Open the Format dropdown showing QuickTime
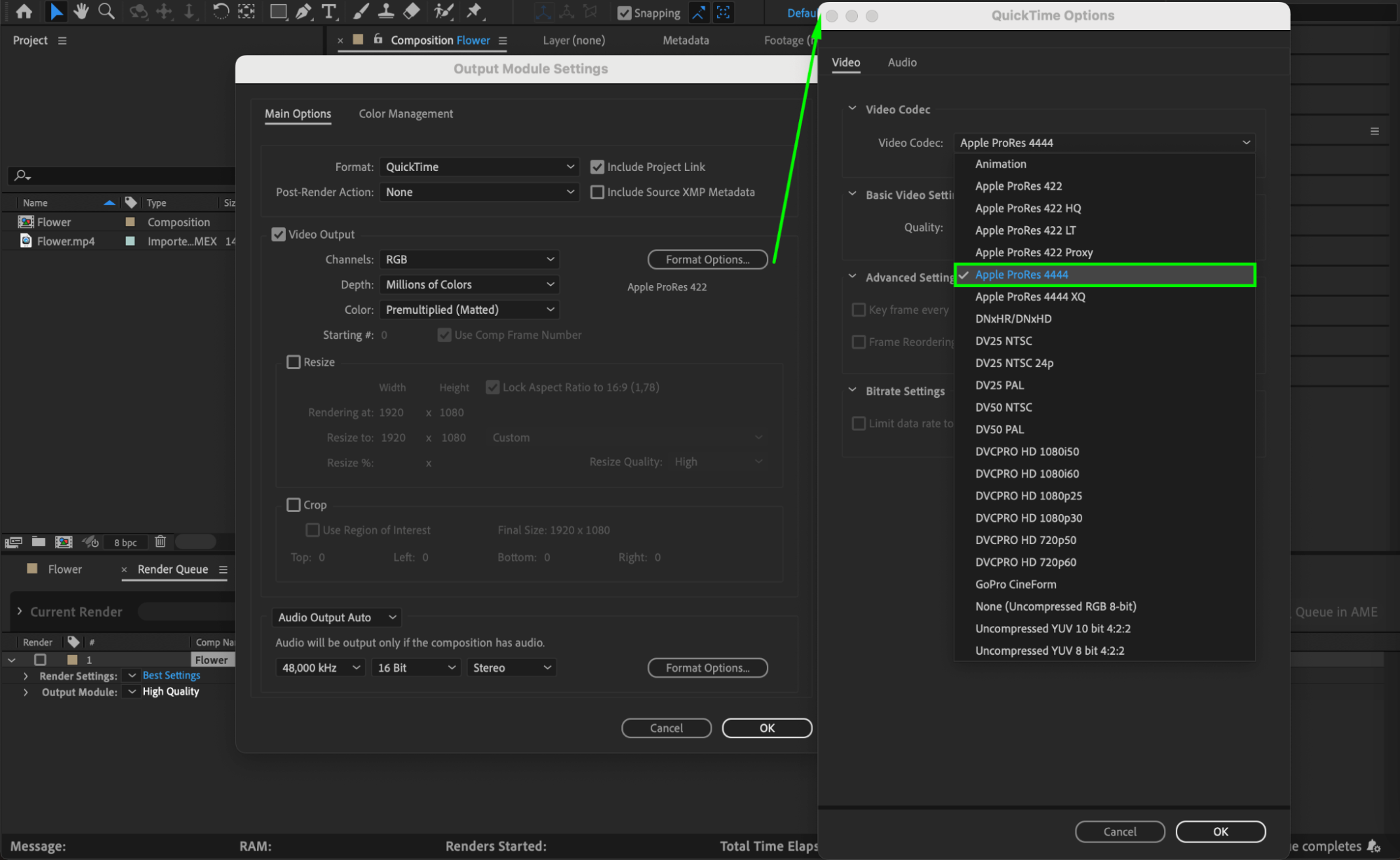Image resolution: width=1400 pixels, height=860 pixels. [479, 167]
